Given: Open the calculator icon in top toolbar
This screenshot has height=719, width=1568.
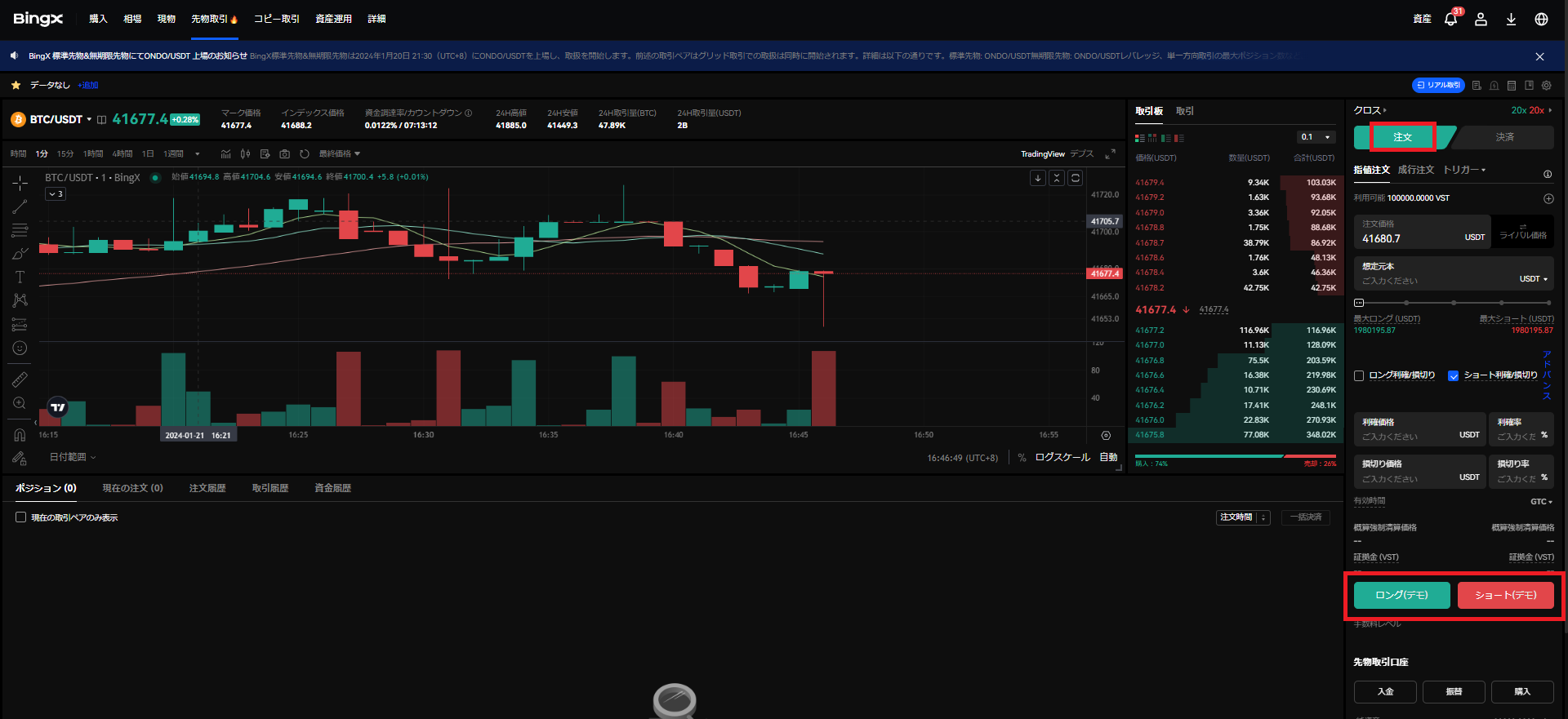Looking at the screenshot, I should point(1511,85).
